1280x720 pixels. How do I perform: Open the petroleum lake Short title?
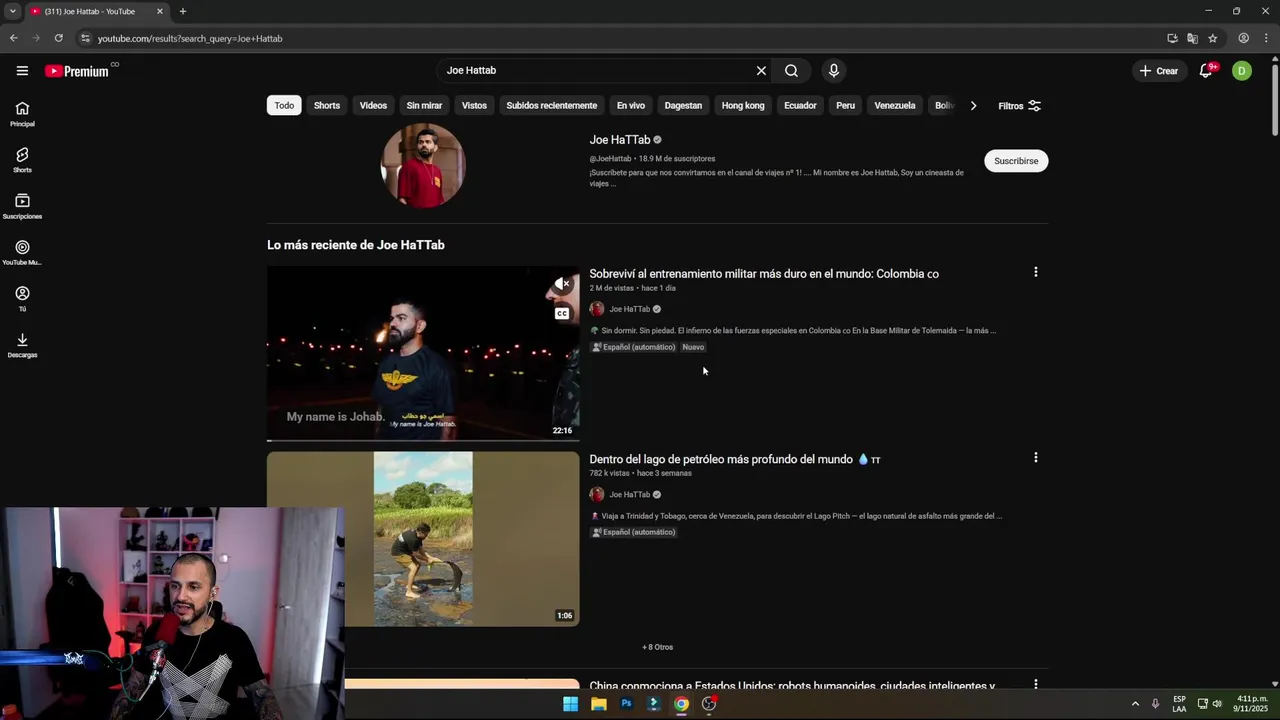click(735, 460)
